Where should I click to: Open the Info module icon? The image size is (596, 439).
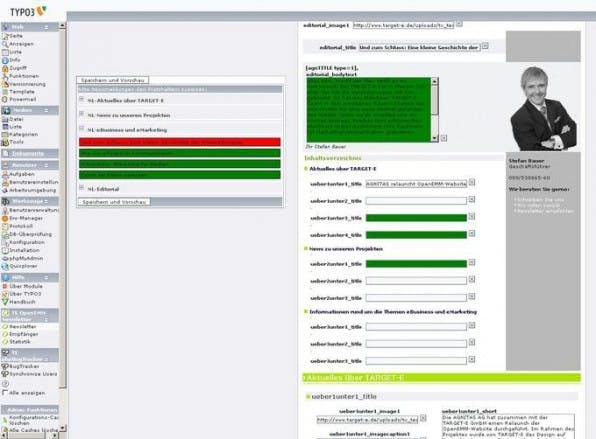pos(5,60)
